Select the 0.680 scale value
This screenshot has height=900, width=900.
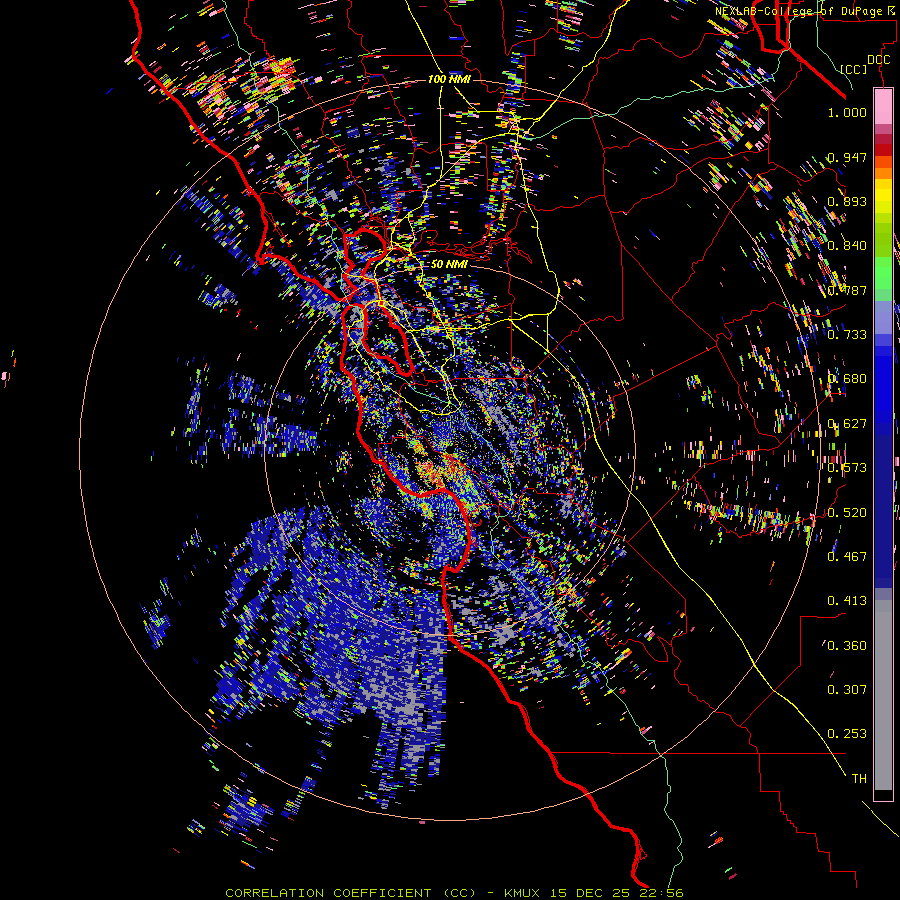point(847,379)
